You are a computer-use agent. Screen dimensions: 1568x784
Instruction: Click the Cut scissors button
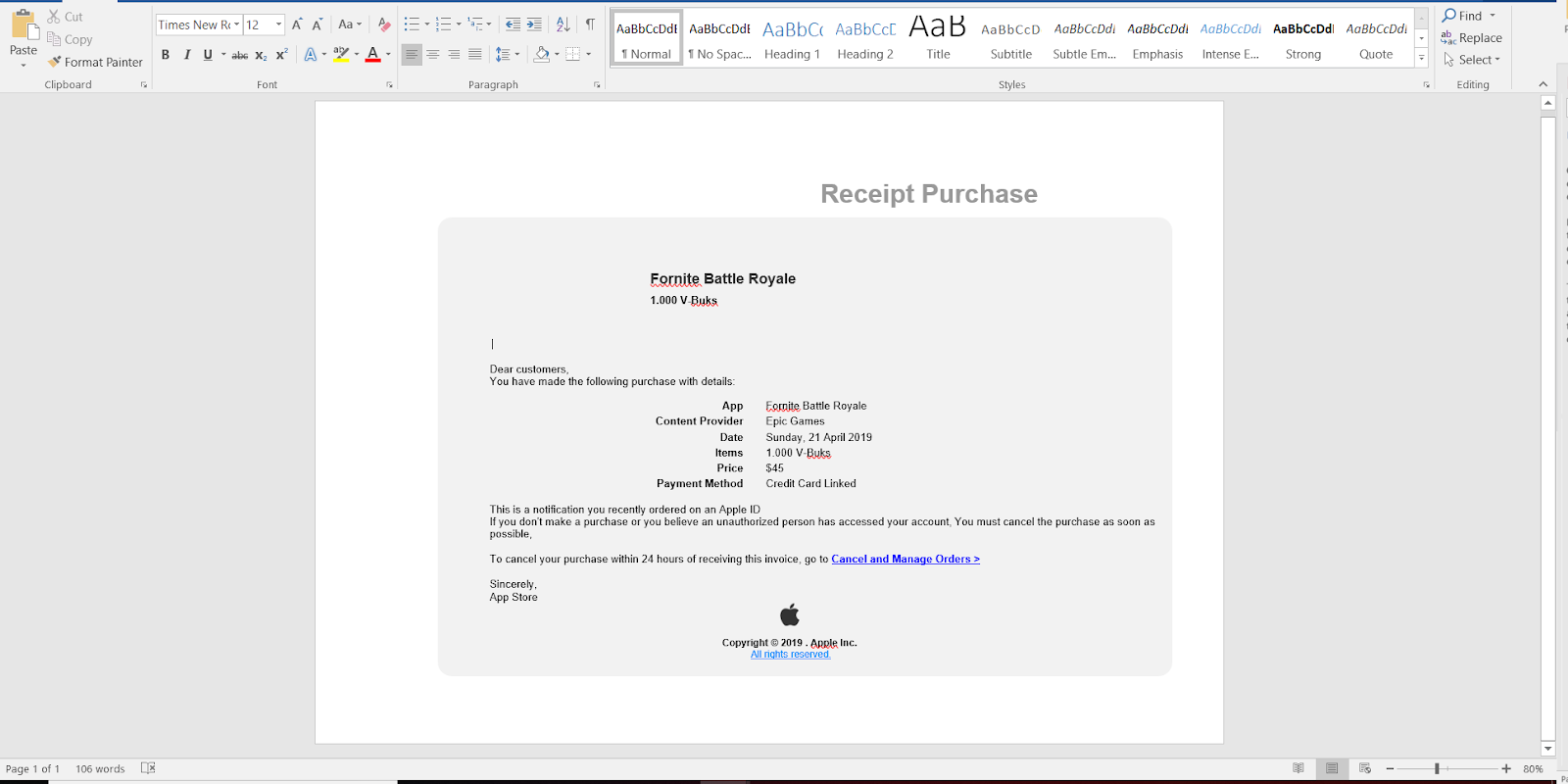65,17
